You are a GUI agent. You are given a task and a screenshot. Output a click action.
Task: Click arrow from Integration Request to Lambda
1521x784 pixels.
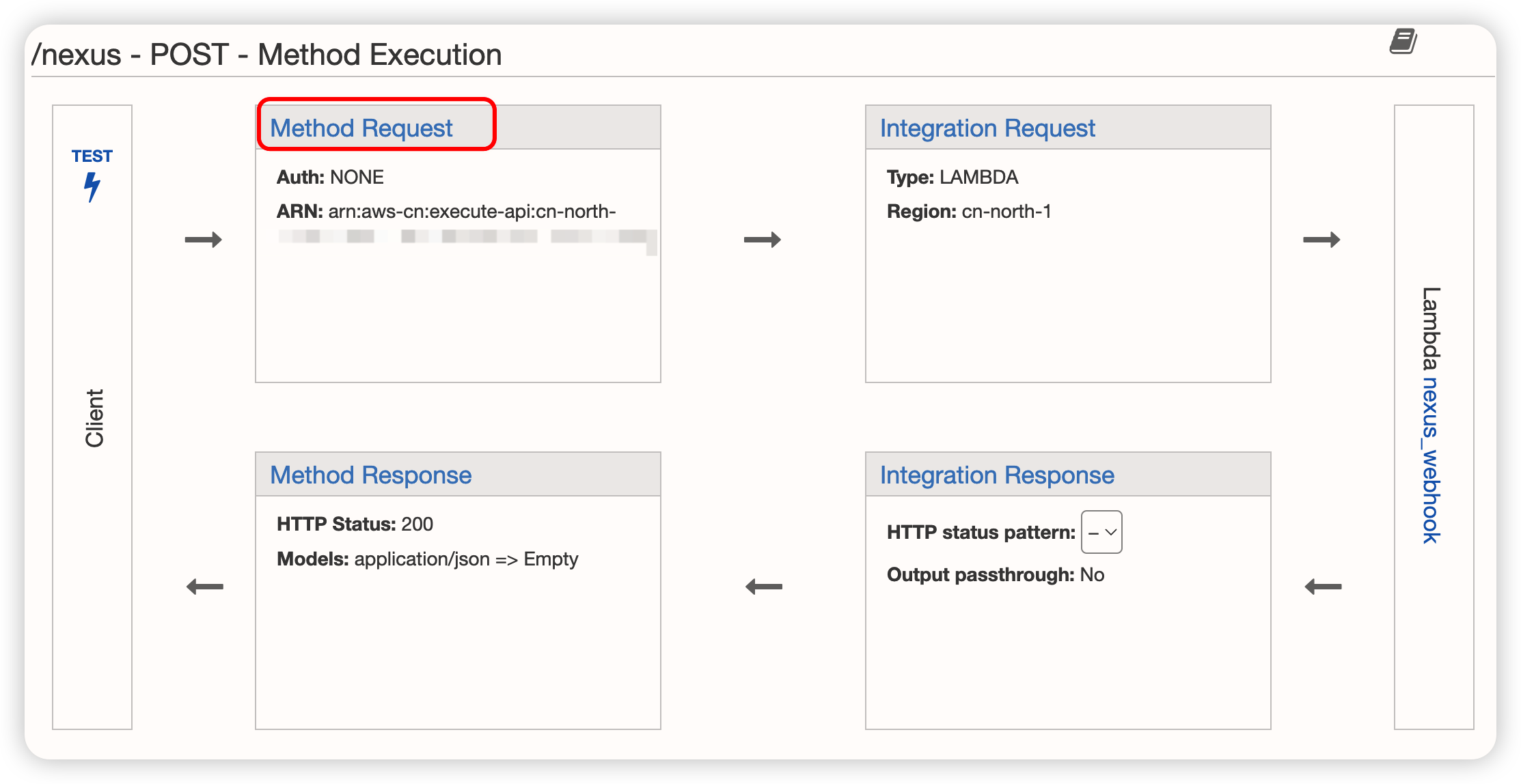point(1321,240)
